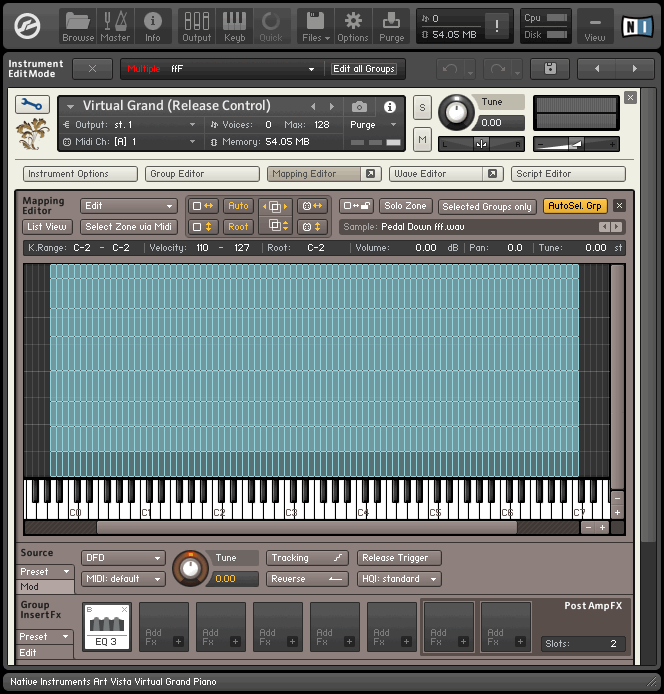This screenshot has height=694, width=664.
Task: Open the Options gear
Action: (353, 27)
